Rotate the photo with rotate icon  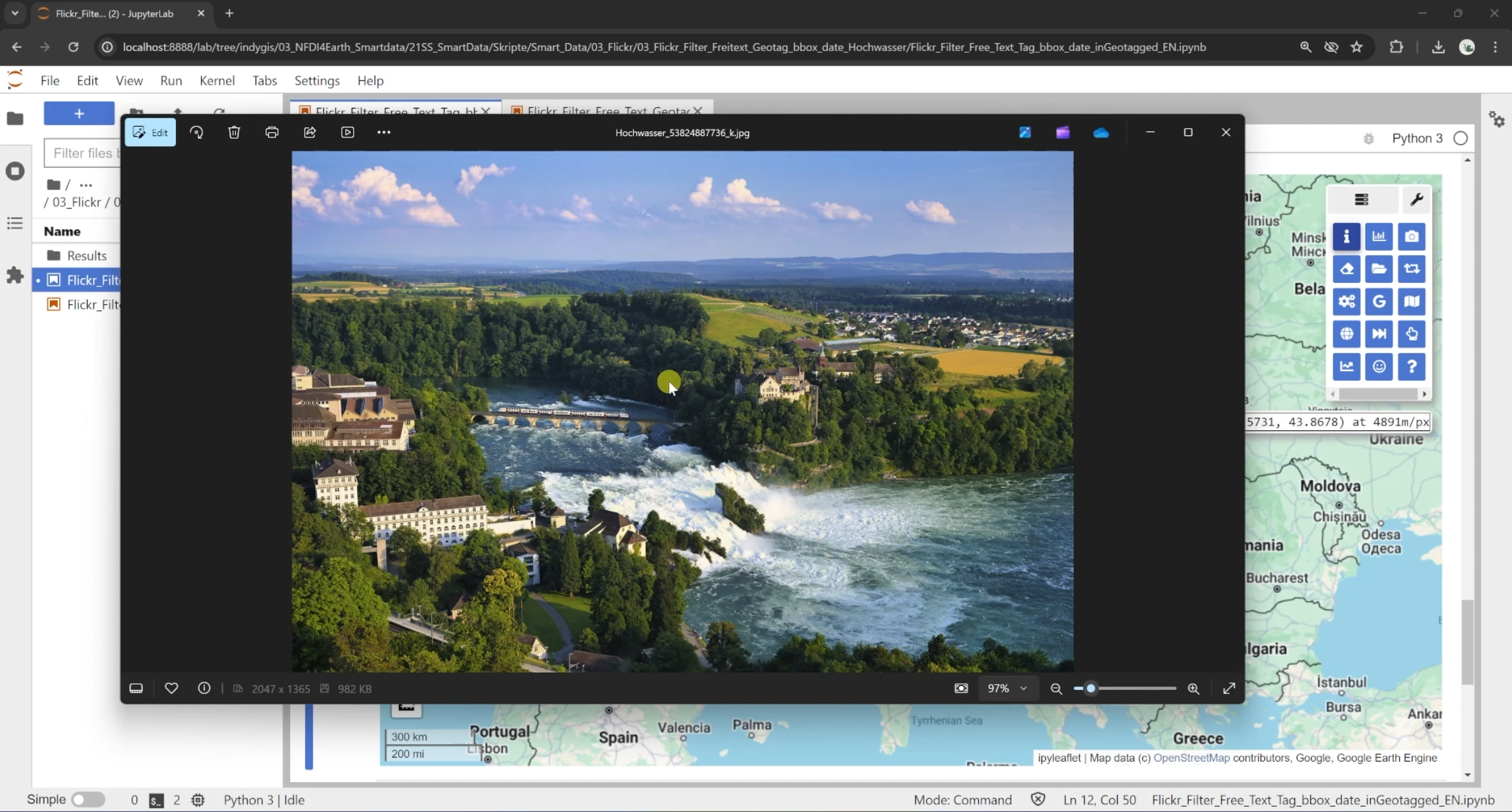[196, 132]
